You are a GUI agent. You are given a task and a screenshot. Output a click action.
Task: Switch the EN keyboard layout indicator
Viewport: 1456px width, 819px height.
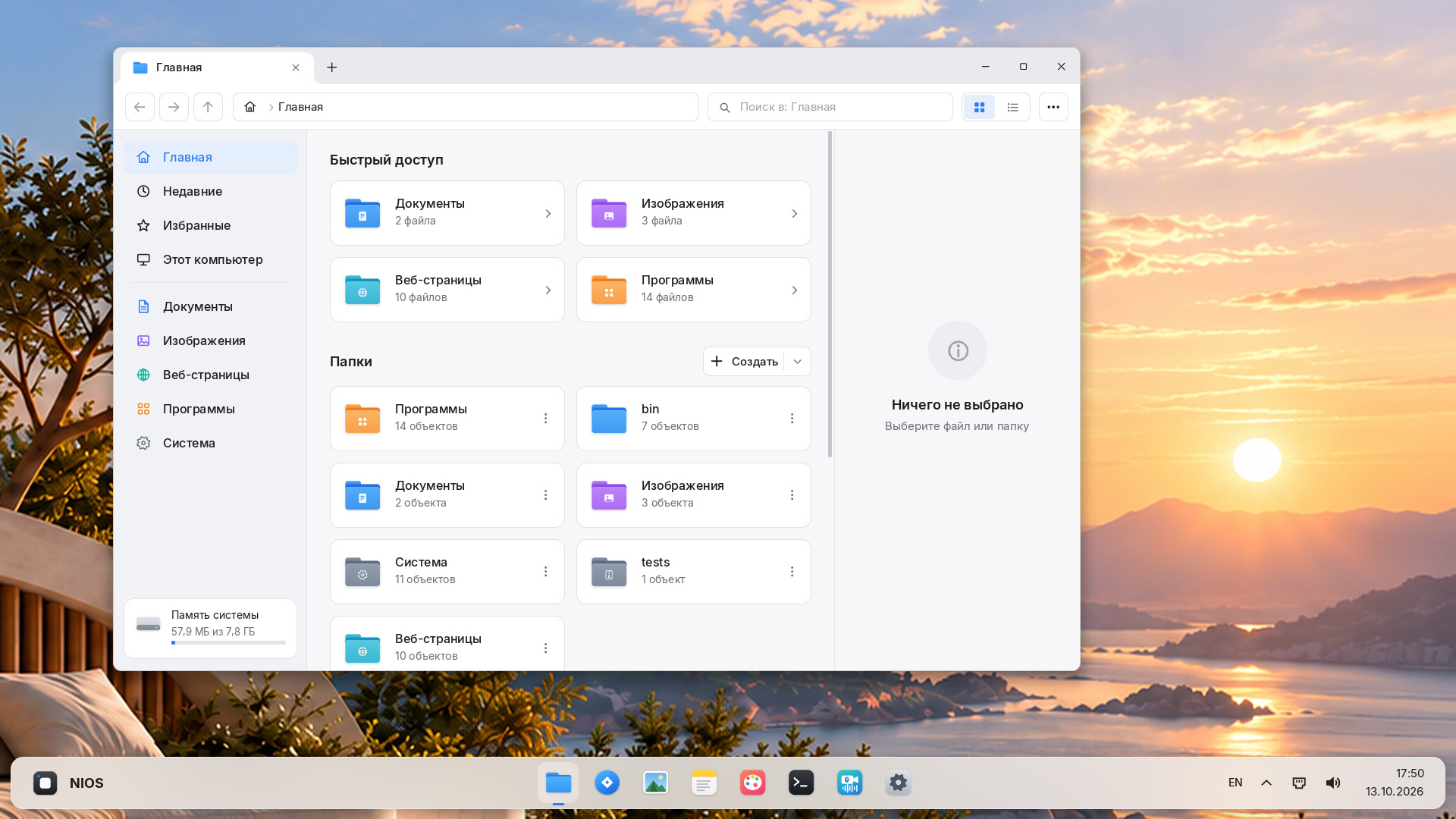click(1235, 783)
